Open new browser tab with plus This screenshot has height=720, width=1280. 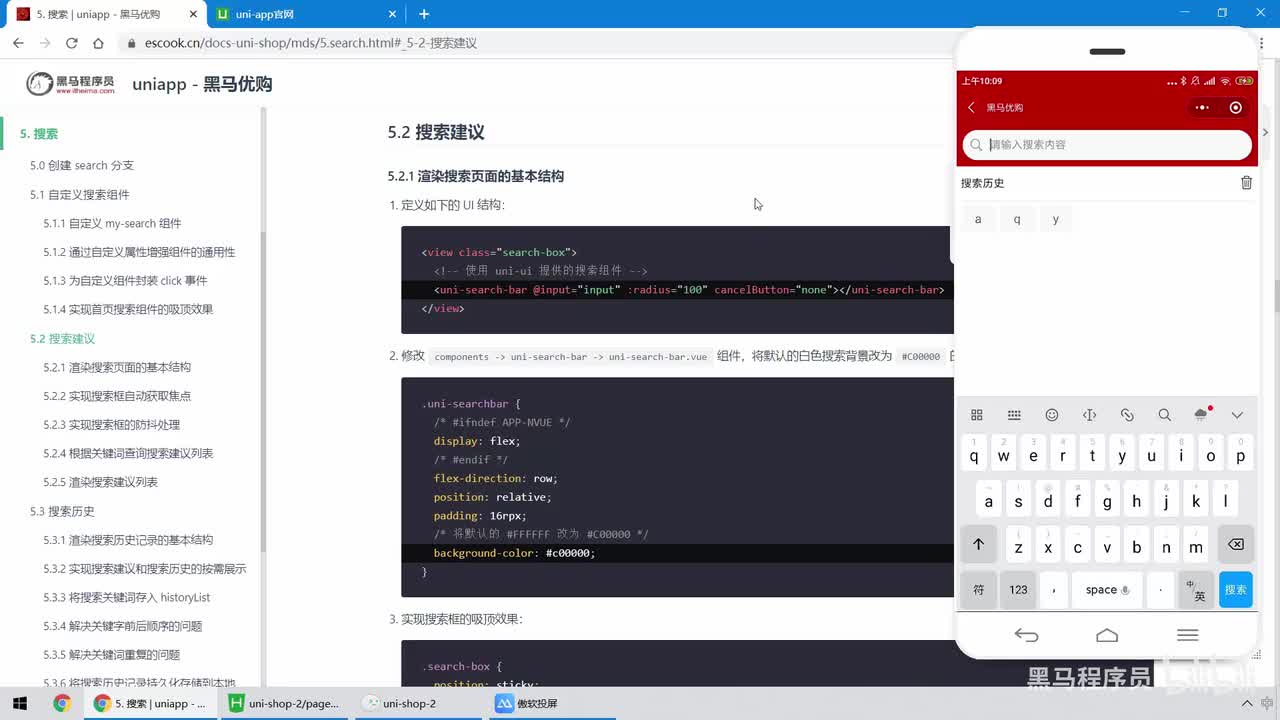[x=424, y=14]
